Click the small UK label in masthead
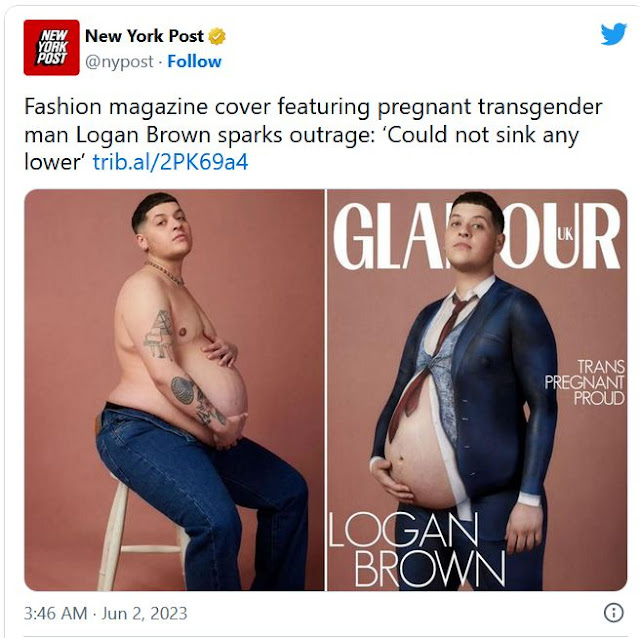This screenshot has height=638, width=640. [x=565, y=234]
